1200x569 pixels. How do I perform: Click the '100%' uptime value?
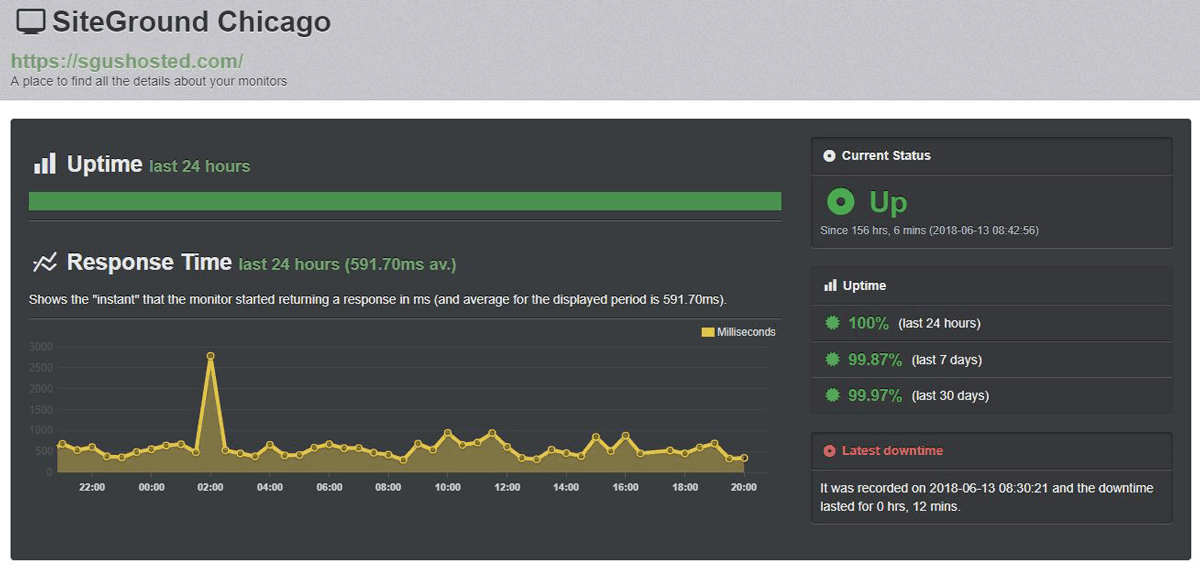869,323
